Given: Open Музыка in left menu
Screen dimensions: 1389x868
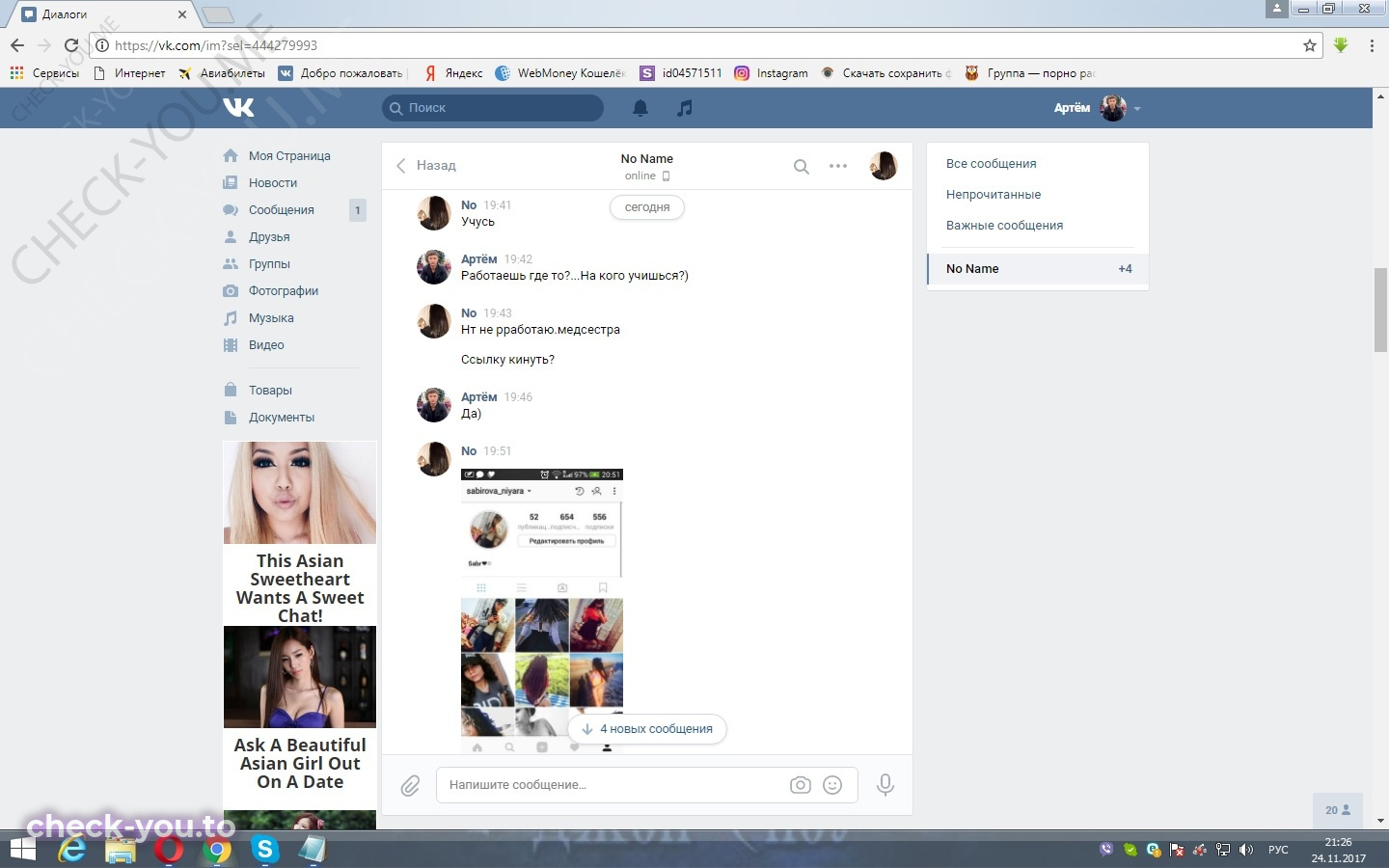Looking at the screenshot, I should click(271, 317).
